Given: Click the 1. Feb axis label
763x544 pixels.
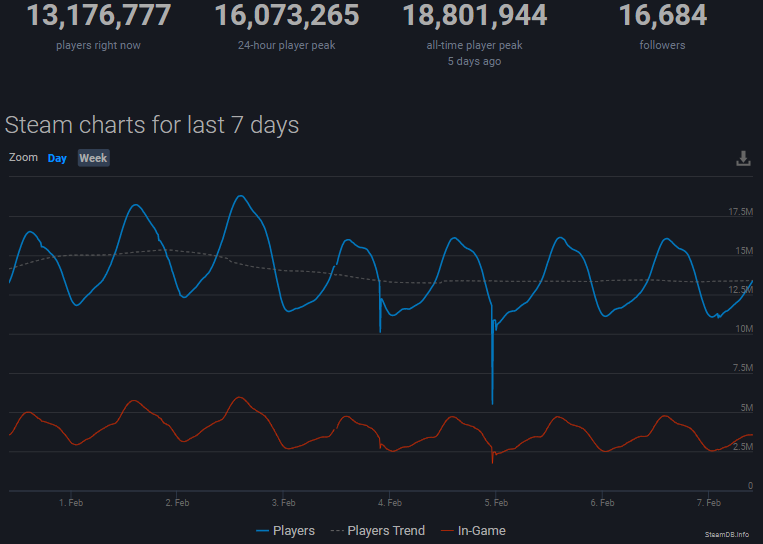Looking at the screenshot, I should [70, 502].
